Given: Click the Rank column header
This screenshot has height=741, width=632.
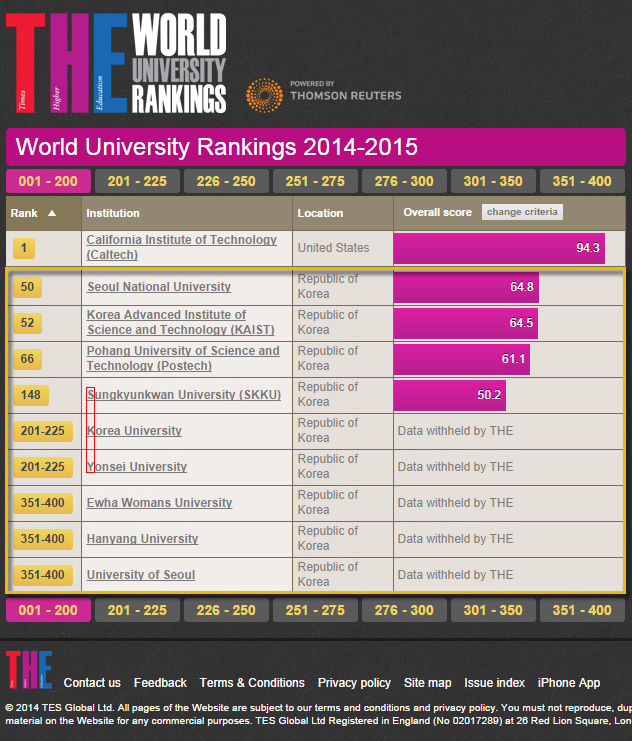Looking at the screenshot, I should click(x=43, y=213).
